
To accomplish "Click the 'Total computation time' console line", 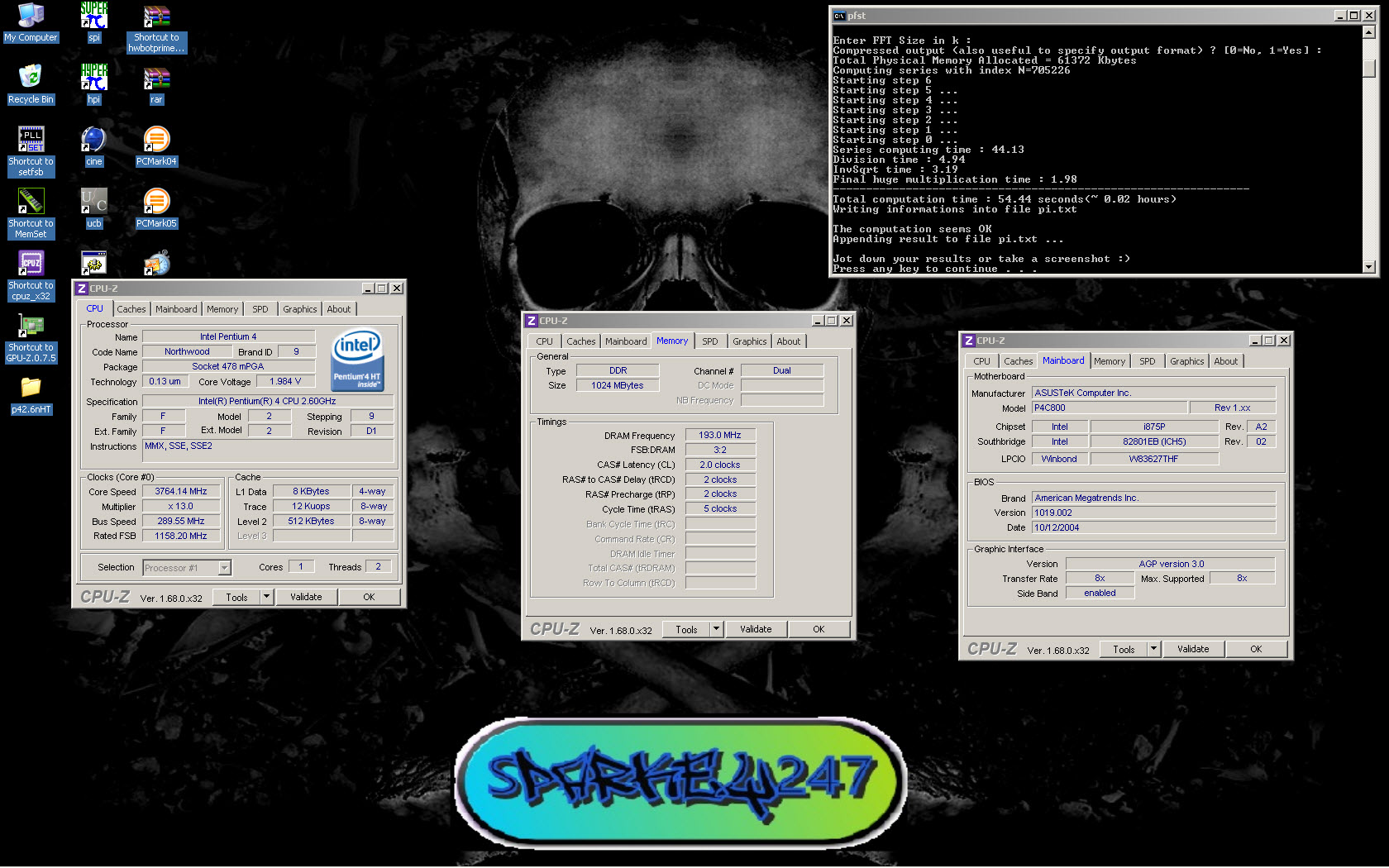I will point(1005,199).
